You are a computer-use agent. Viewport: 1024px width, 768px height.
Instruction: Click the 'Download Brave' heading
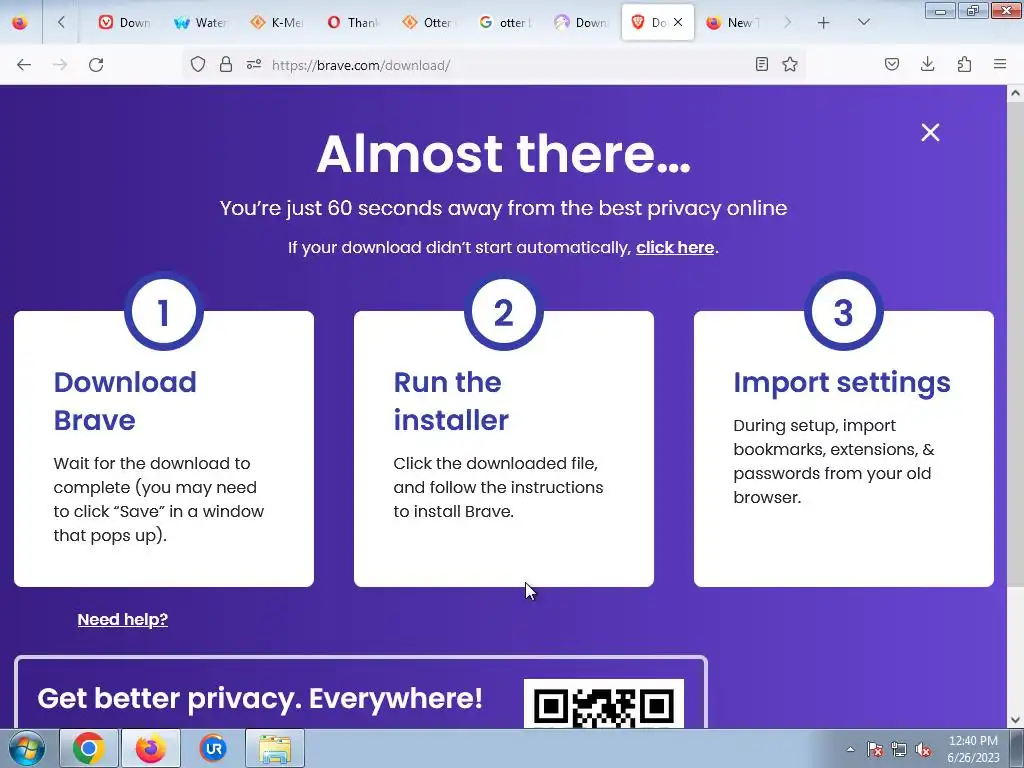click(125, 401)
